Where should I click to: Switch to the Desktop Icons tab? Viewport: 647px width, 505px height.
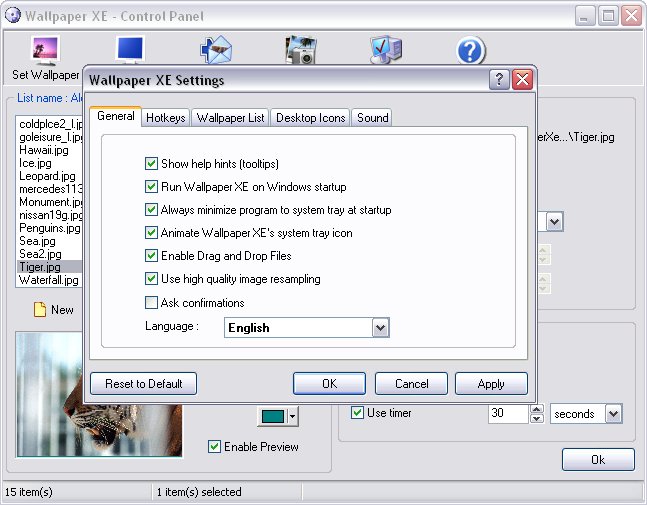pyautogui.click(x=310, y=118)
